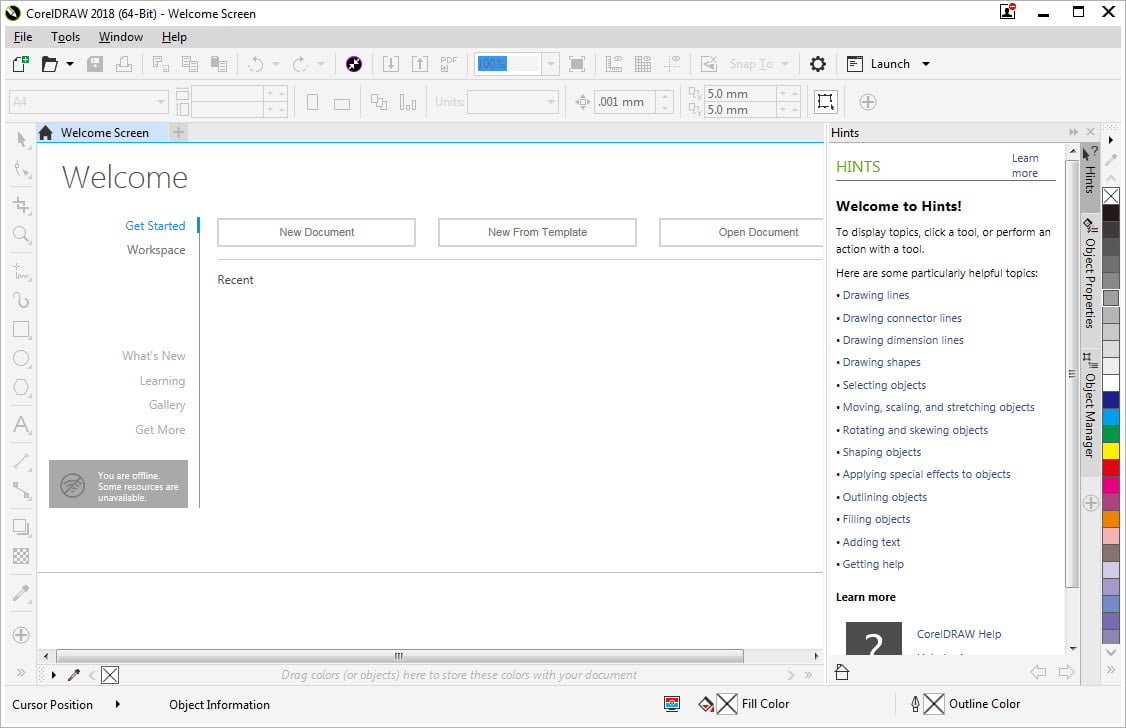Open the Units dropdown
The width and height of the screenshot is (1126, 728).
[551, 102]
